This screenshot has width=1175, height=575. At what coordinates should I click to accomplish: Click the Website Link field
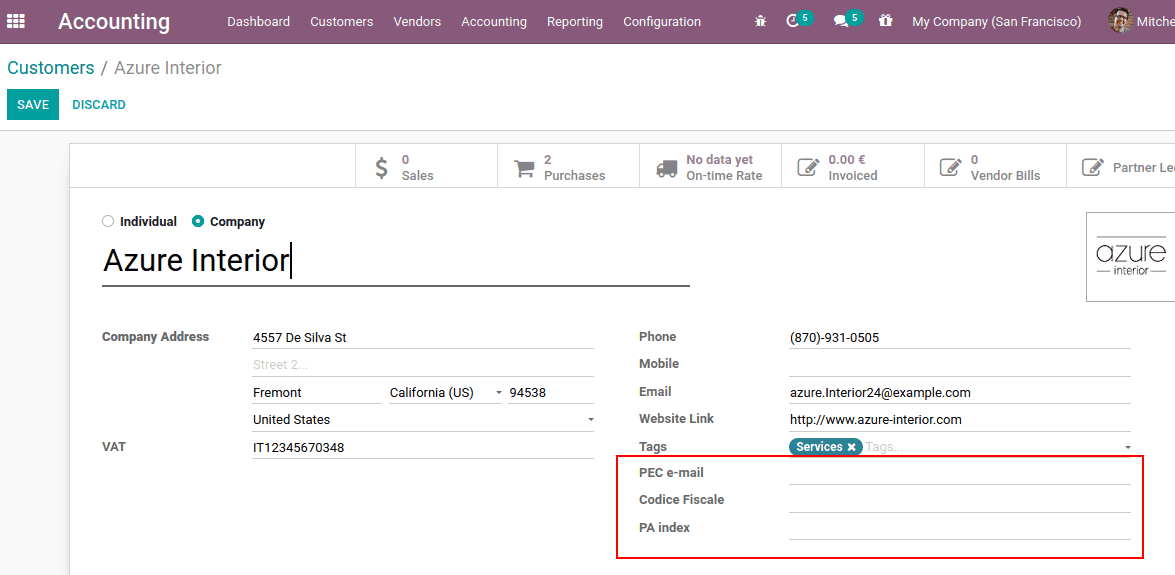pos(959,420)
